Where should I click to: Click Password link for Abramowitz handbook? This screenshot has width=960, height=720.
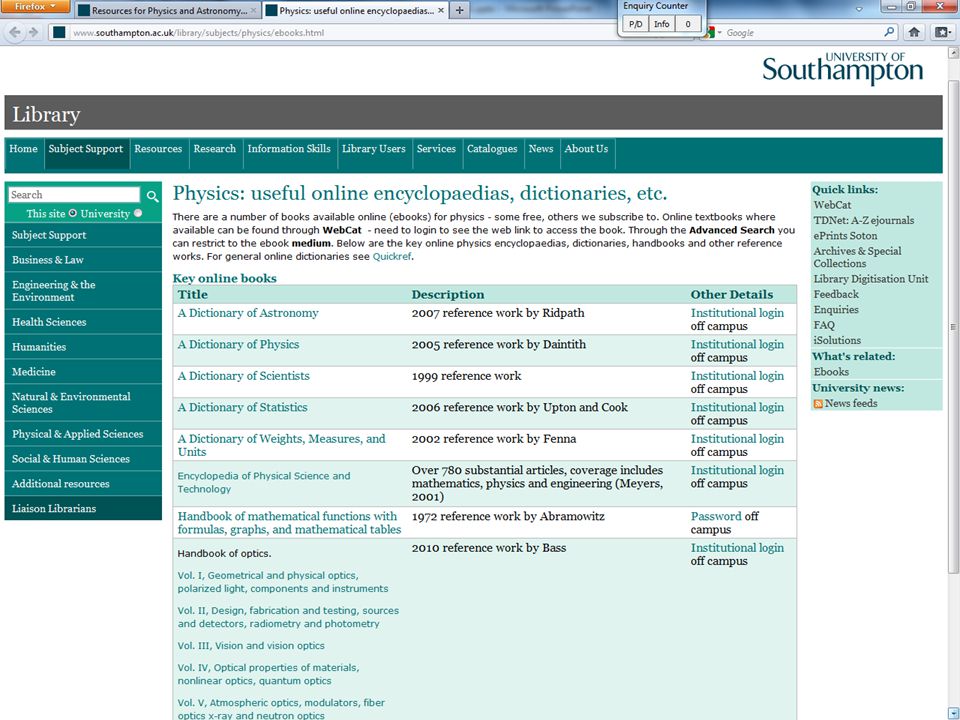click(716, 516)
